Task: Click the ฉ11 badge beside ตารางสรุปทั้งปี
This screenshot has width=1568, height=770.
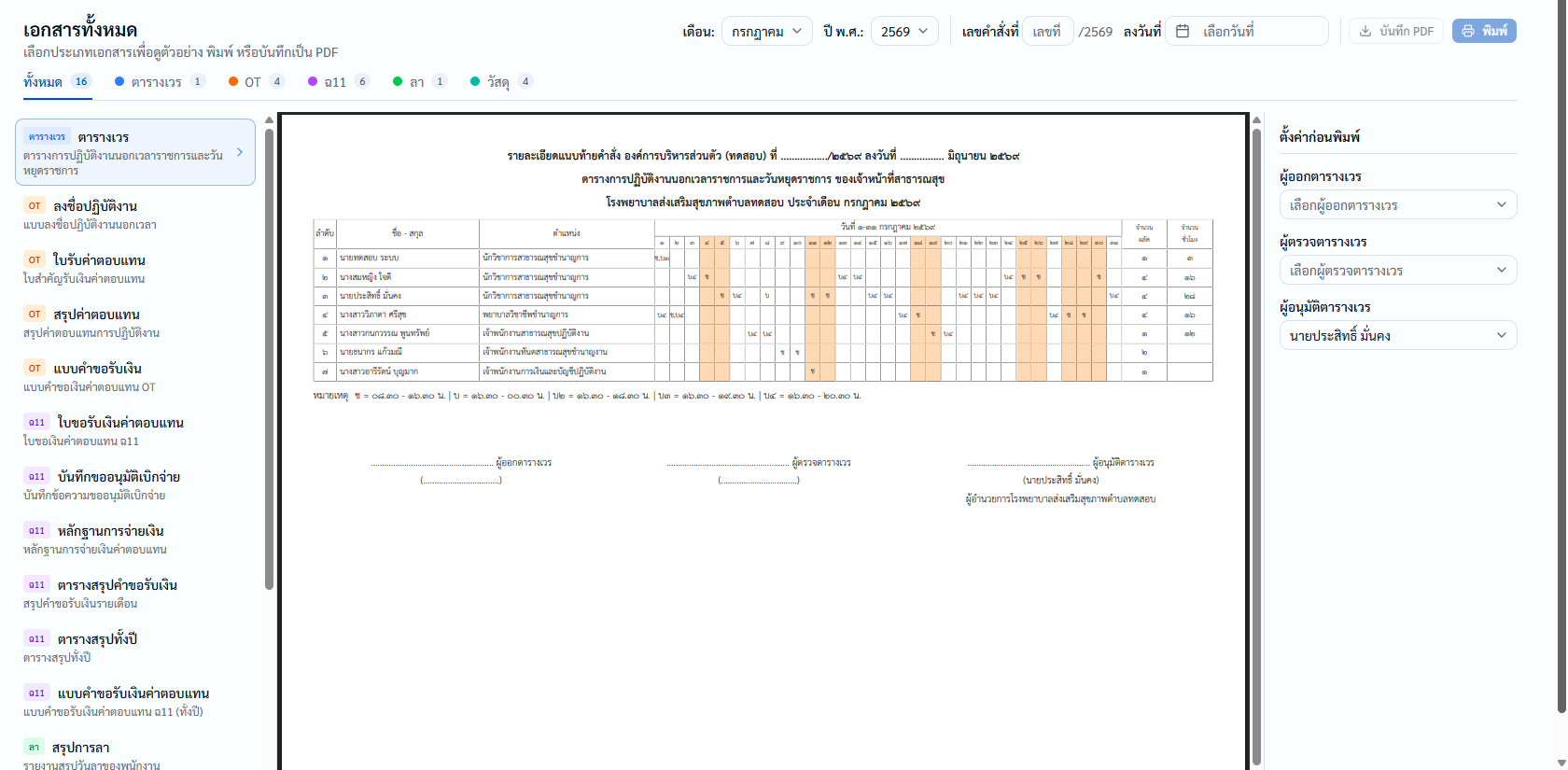Action: [36, 638]
